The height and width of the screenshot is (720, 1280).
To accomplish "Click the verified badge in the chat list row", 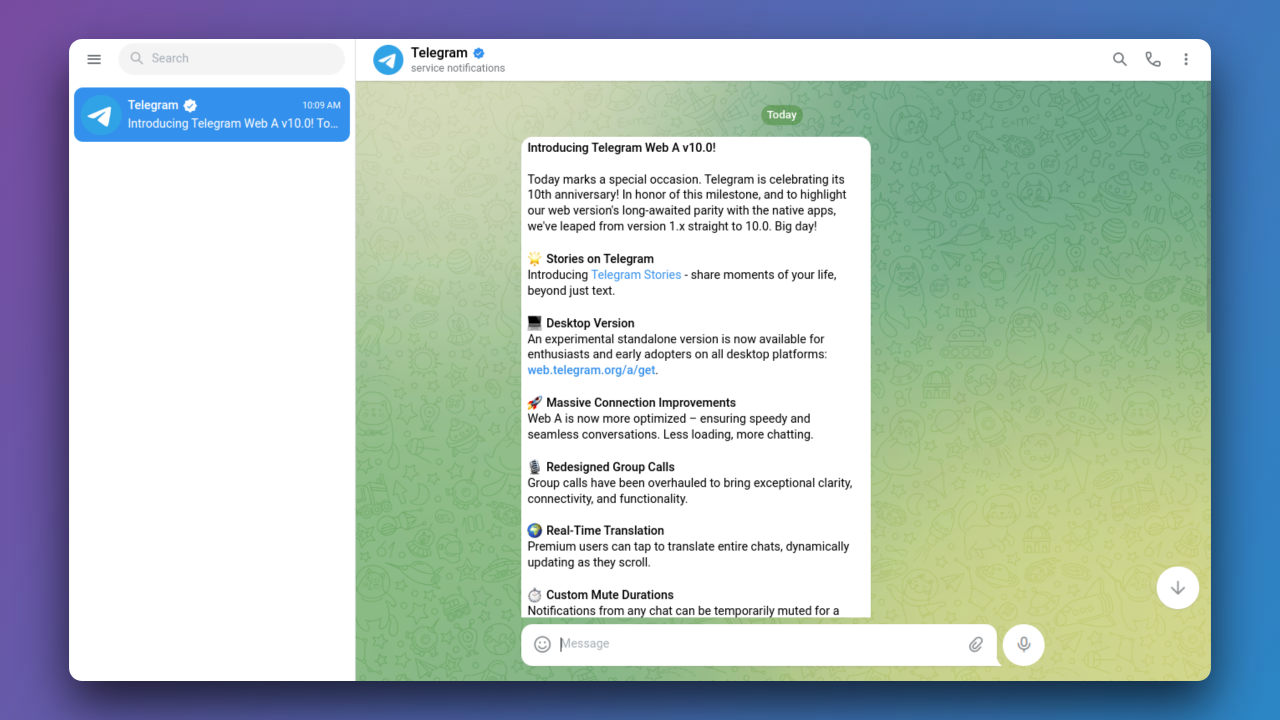I will (x=190, y=105).
